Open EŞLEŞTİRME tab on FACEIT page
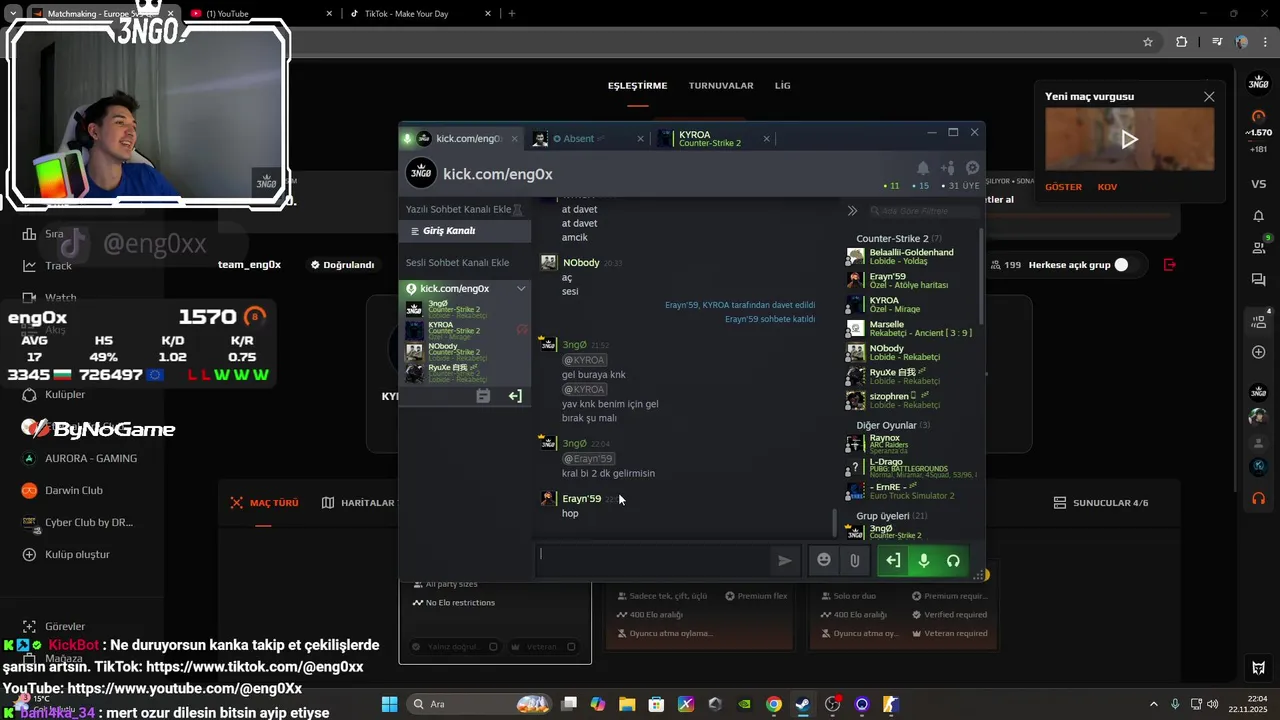The height and width of the screenshot is (720, 1280). click(x=637, y=86)
